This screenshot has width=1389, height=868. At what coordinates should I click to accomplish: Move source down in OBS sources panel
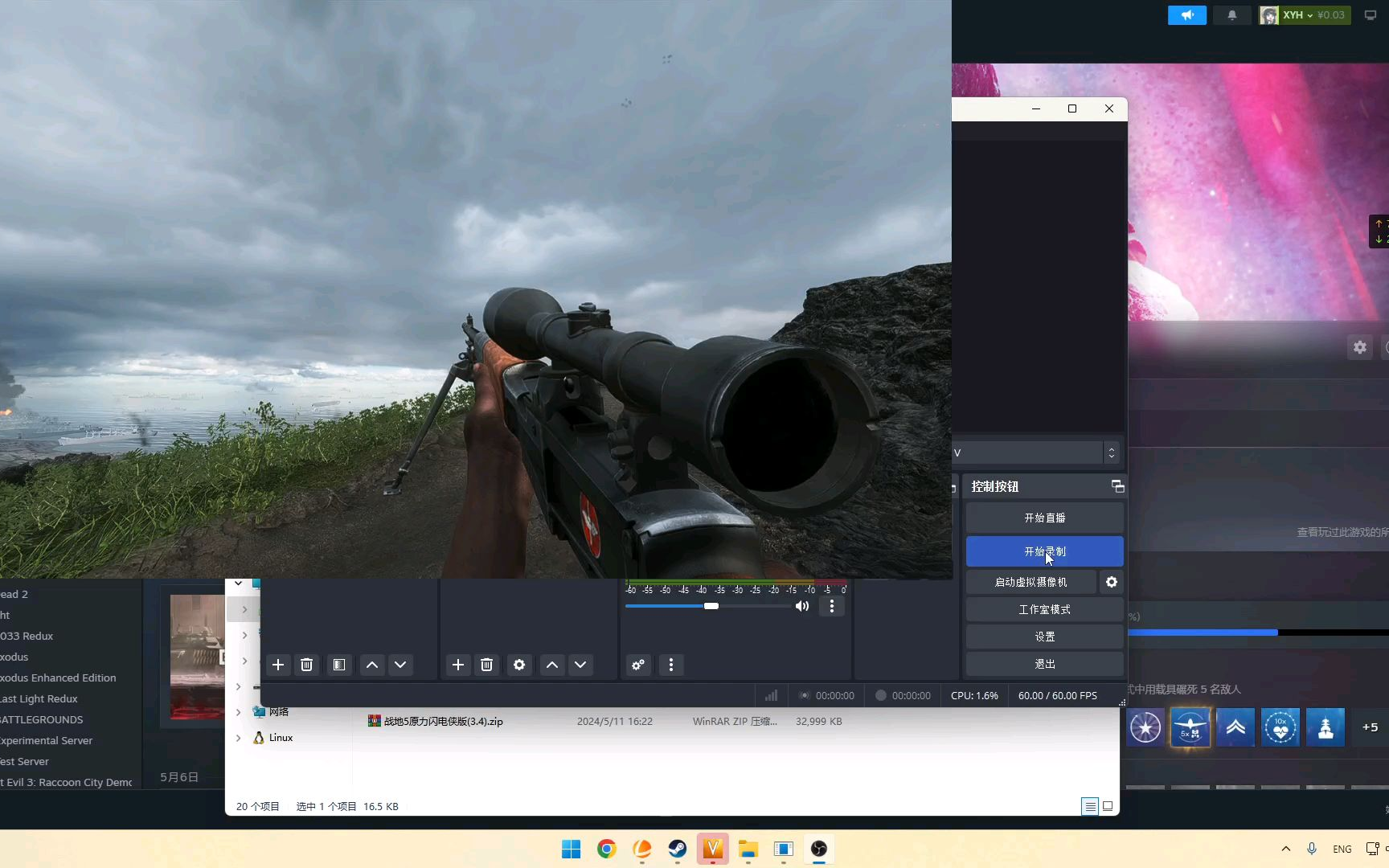(x=580, y=665)
